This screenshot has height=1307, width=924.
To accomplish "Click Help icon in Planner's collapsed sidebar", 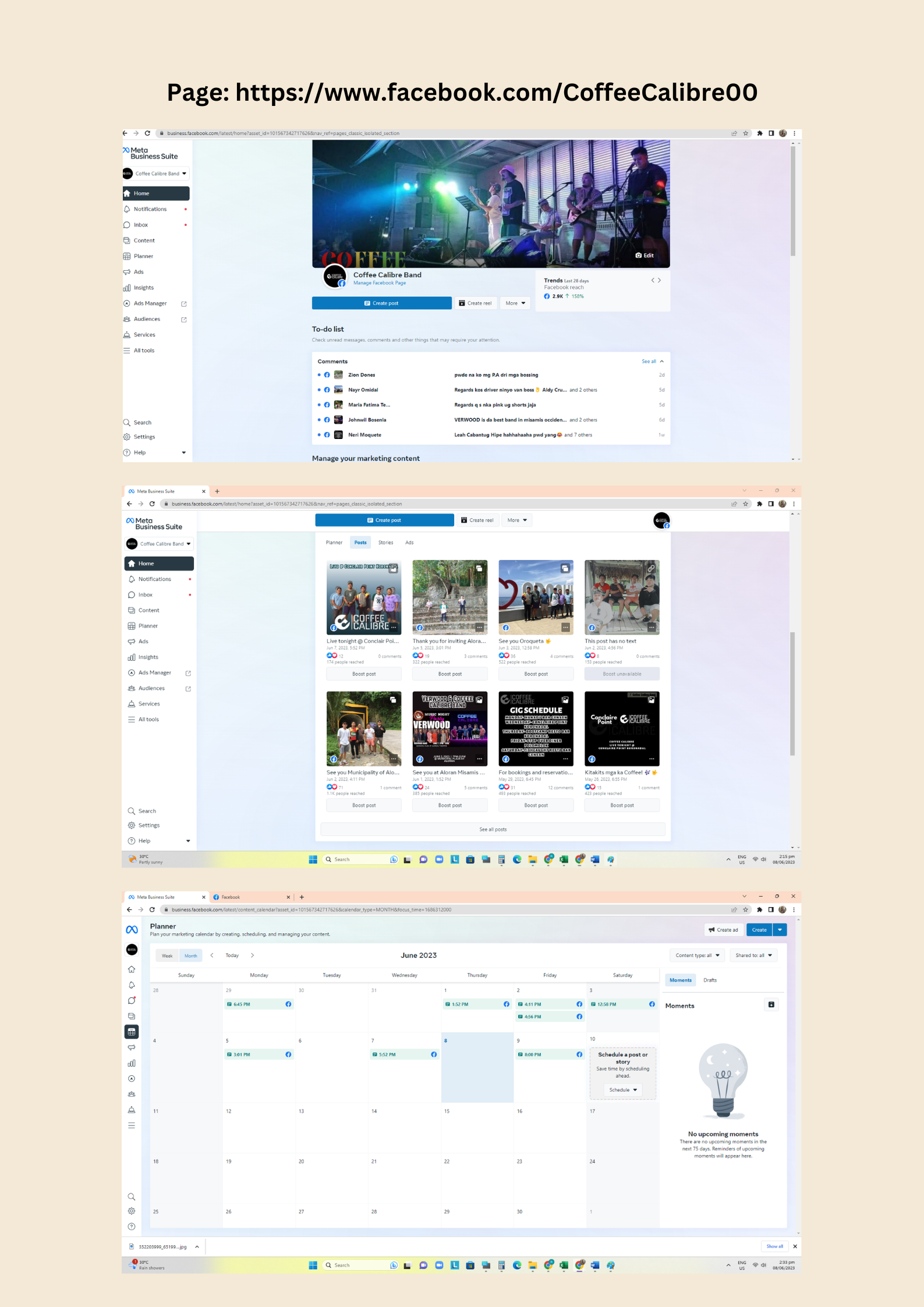I will [x=132, y=1226].
